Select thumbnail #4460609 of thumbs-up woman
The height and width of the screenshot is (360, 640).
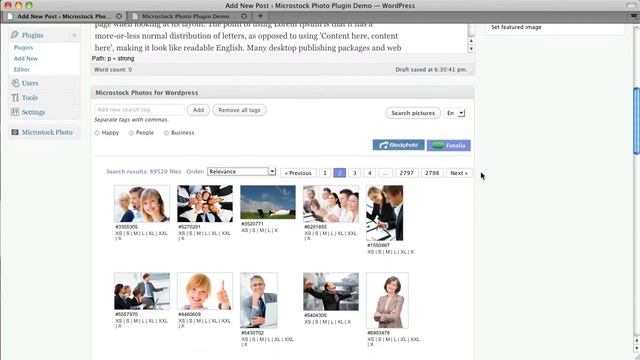coord(205,291)
